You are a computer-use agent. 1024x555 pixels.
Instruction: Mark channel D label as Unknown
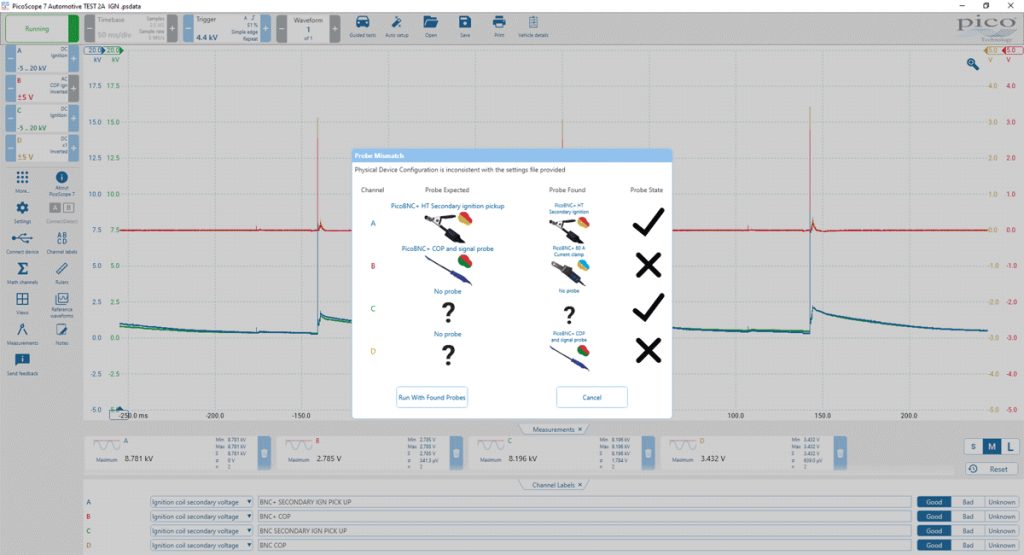pos(1001,545)
